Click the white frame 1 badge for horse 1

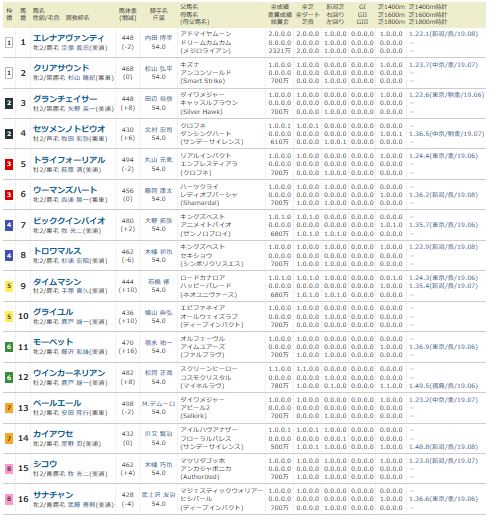[9, 42]
